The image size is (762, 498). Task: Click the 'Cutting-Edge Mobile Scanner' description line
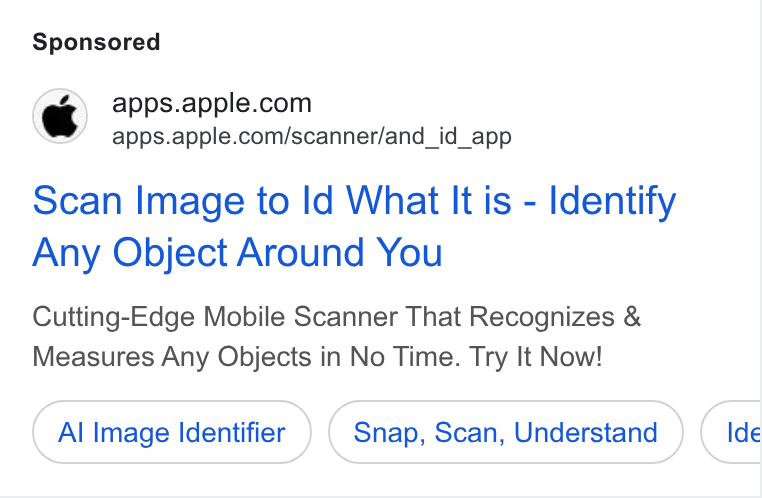point(336,317)
